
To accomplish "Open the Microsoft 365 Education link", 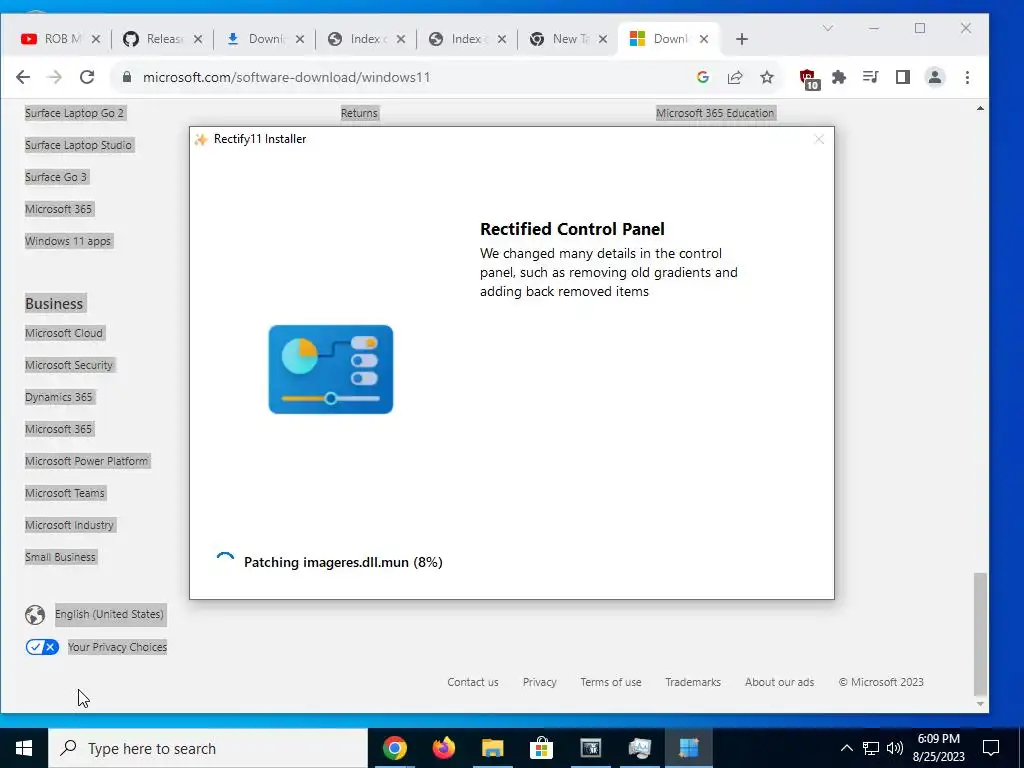I will click(x=715, y=113).
